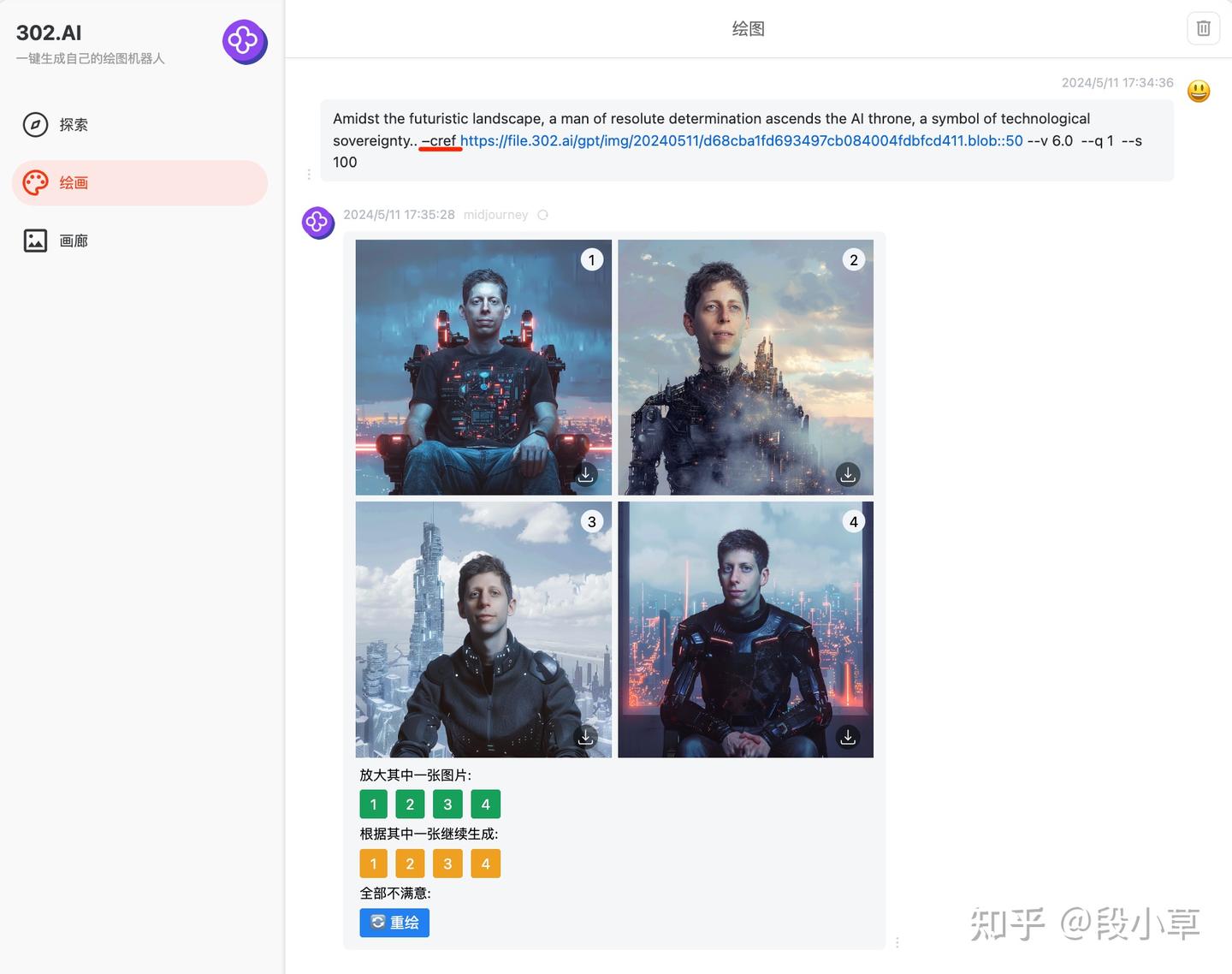The image size is (1232, 974).
Task: Open image 2 with cloud castle
Action: 746,367
